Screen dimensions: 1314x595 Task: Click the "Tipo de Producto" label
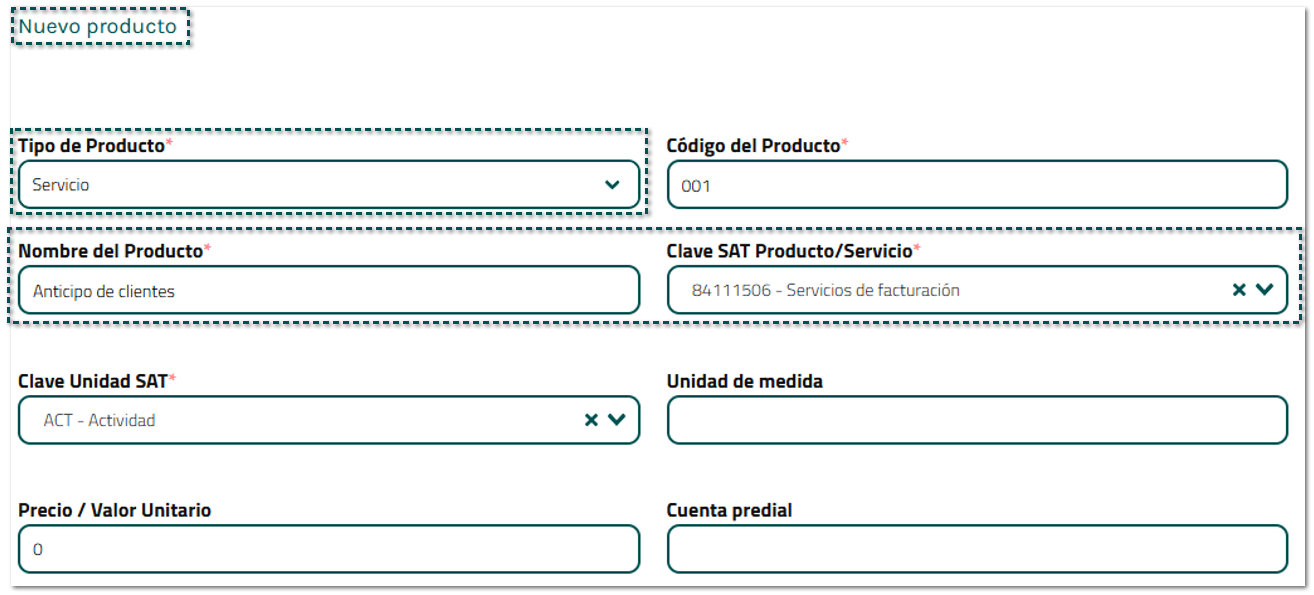click(x=91, y=146)
